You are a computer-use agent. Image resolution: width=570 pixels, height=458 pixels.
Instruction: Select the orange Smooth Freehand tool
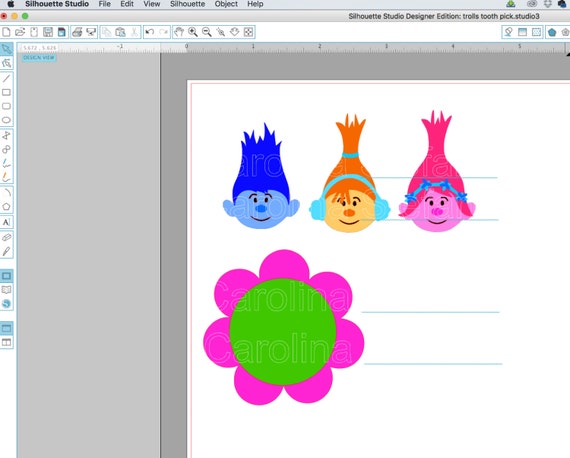pyautogui.click(x=7, y=177)
